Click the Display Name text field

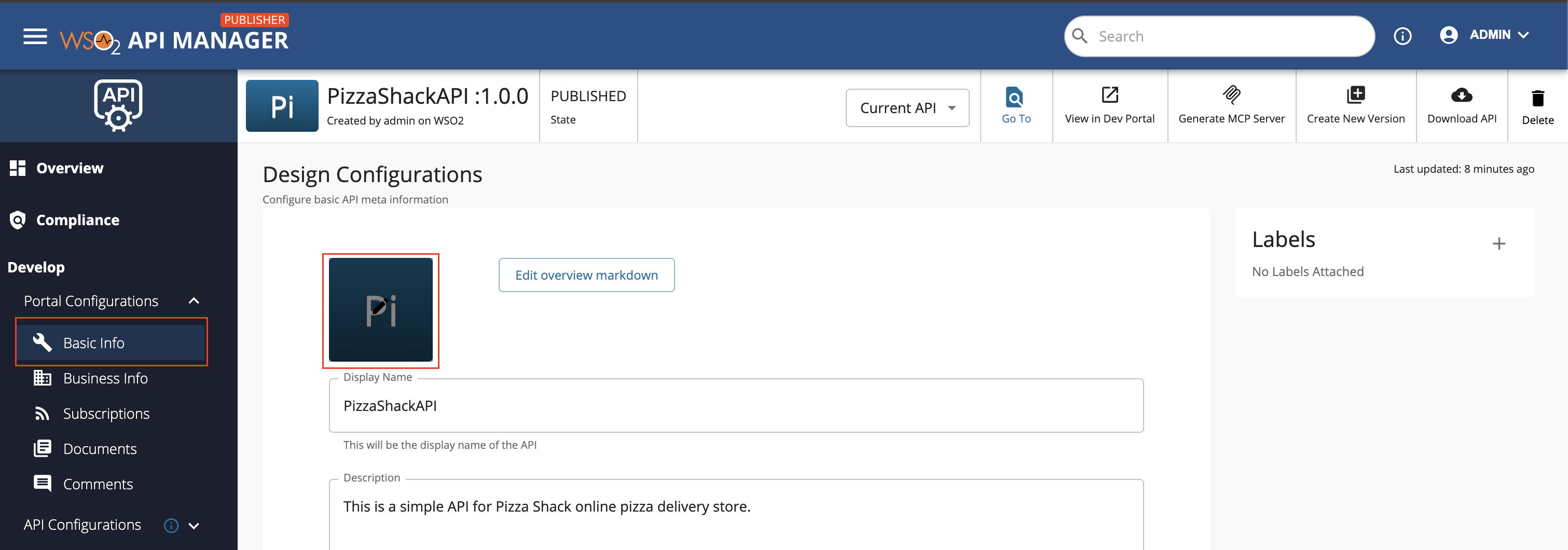pos(735,406)
